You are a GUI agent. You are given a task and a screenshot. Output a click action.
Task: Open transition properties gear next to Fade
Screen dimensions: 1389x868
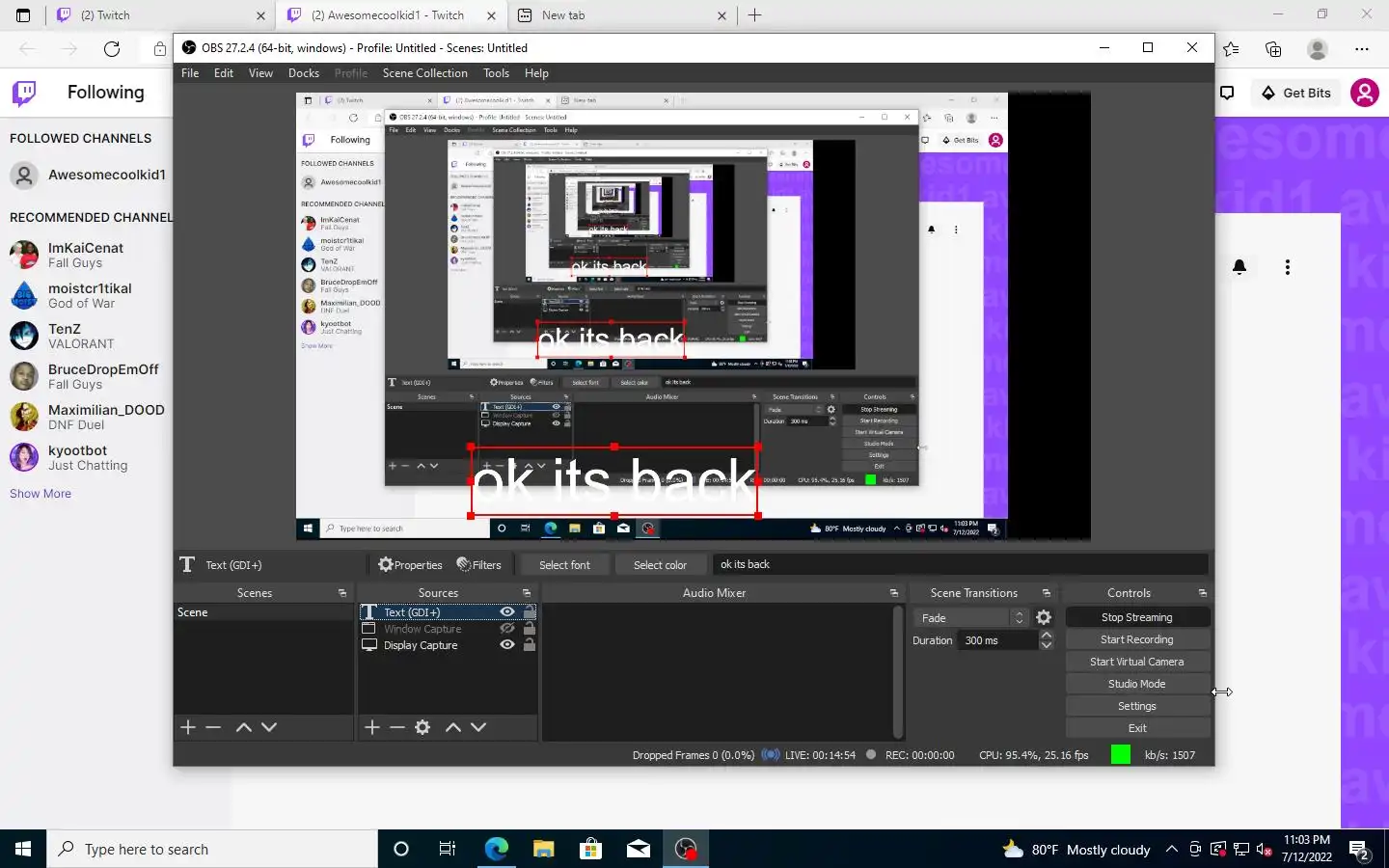pyautogui.click(x=1044, y=617)
